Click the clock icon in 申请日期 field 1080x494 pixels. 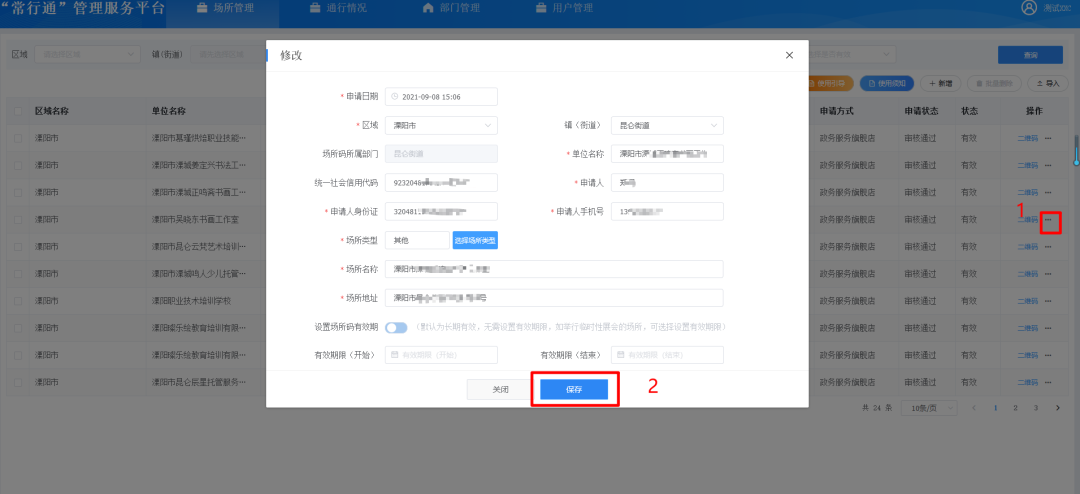394,97
